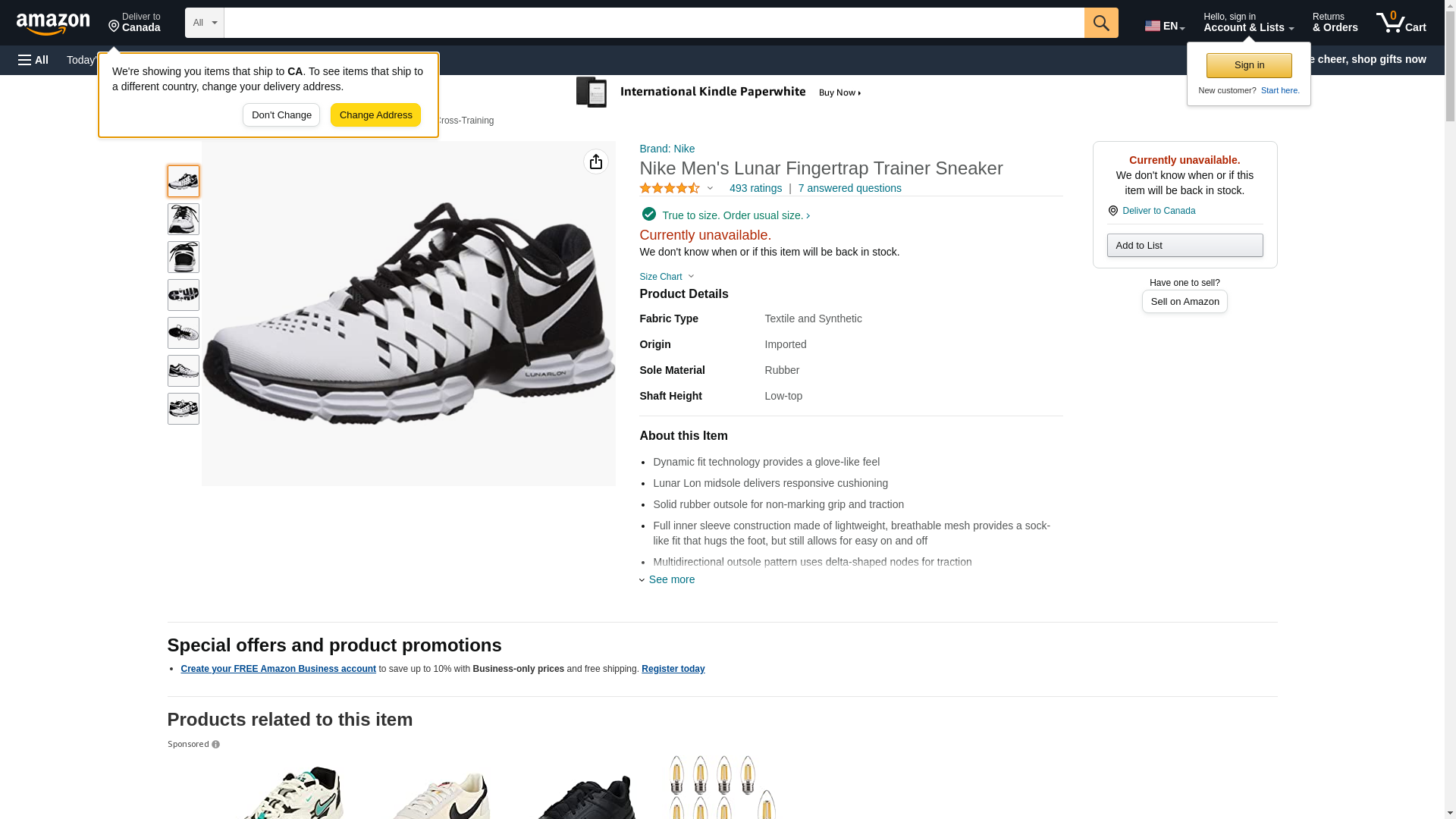The height and width of the screenshot is (819, 1456).
Task: Click inside the Amazon search field
Action: coord(654,23)
